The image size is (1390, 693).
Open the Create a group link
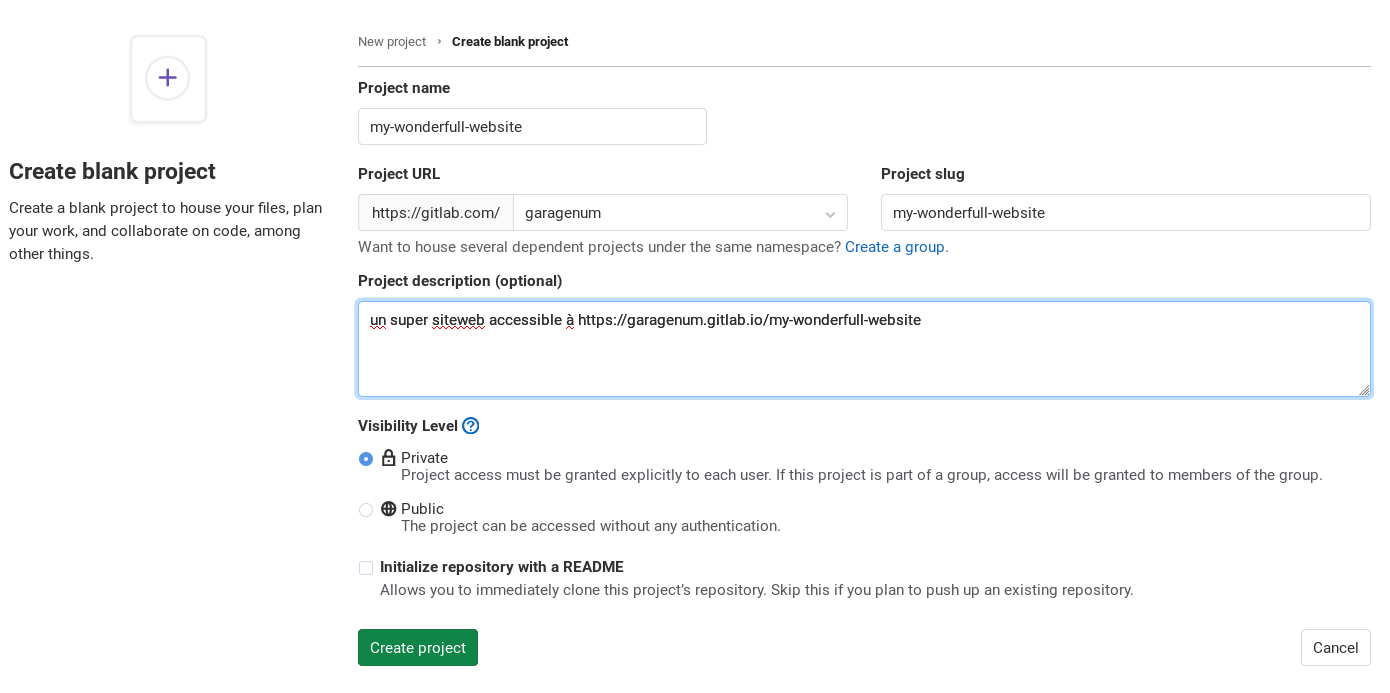click(895, 247)
